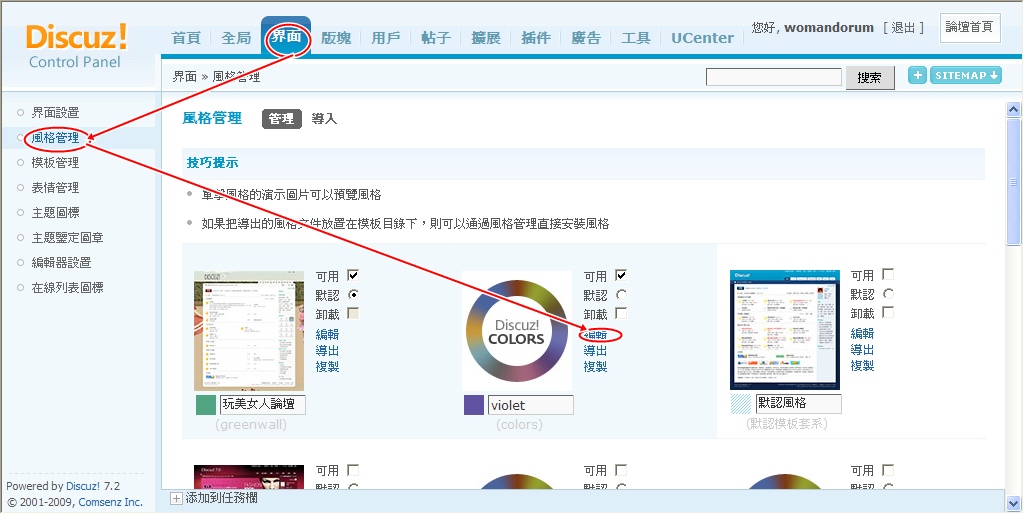
Task: Click the plus icon next to 添加到任務欄
Action: 176,499
